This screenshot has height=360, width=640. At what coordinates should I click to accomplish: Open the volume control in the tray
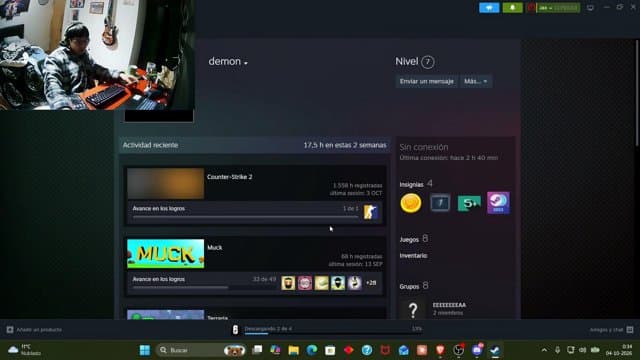[582, 350]
